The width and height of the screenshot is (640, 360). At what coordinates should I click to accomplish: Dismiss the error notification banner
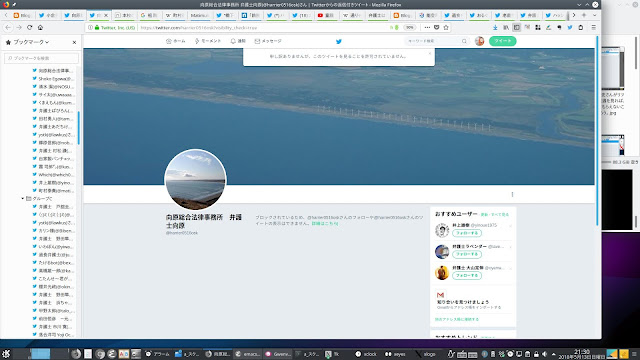(x=429, y=53)
